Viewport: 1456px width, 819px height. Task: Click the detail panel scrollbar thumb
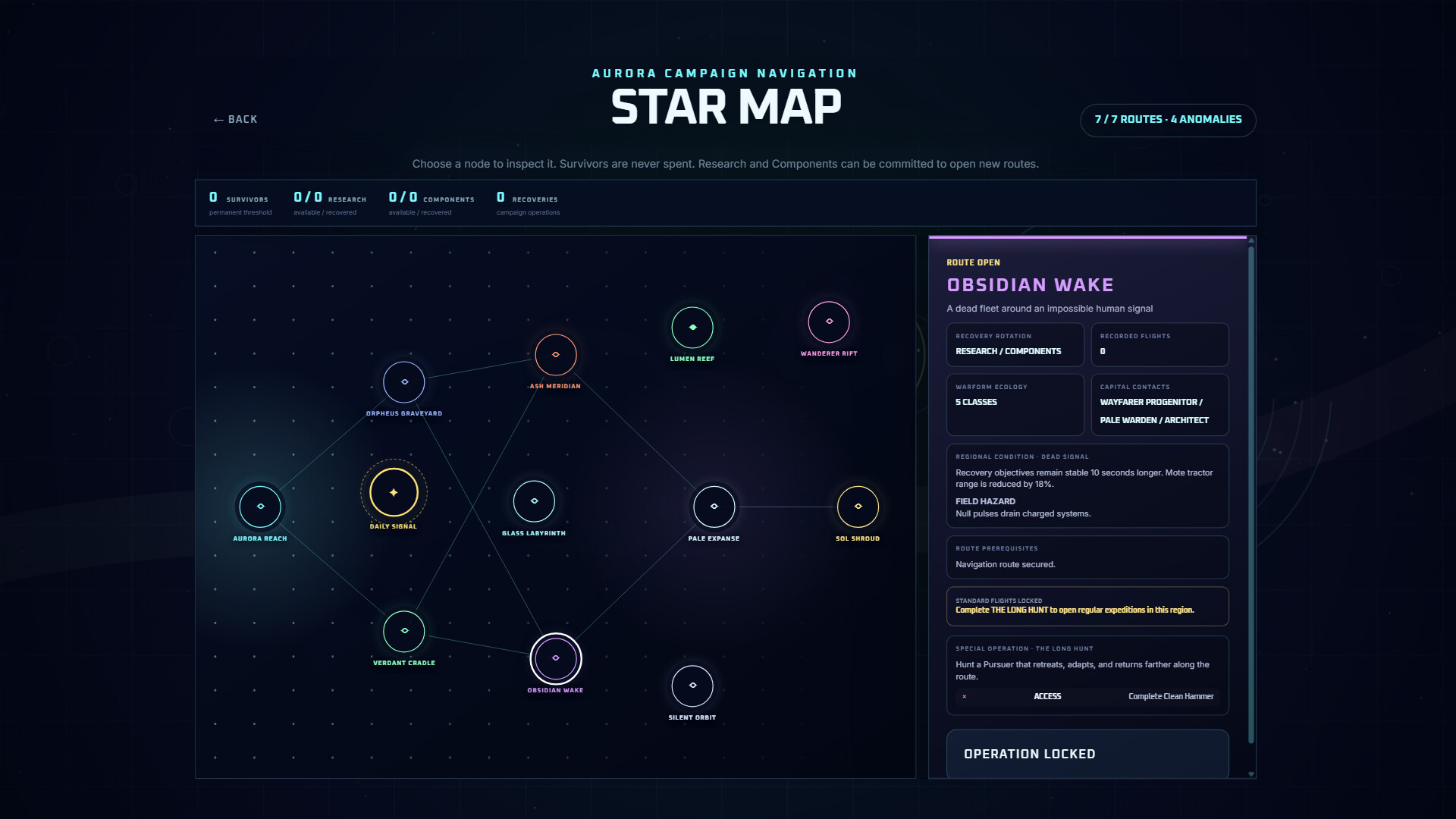(1251, 493)
